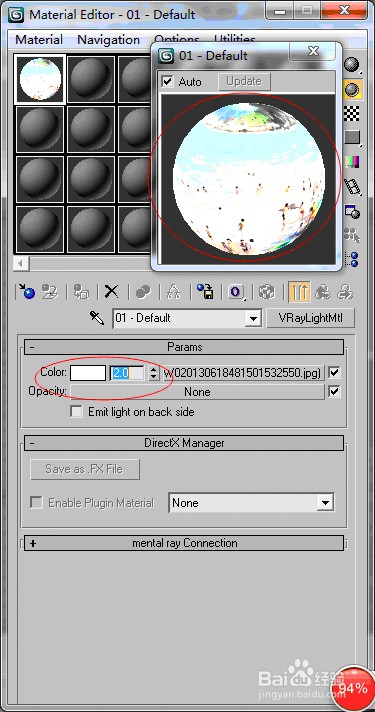Open the Options menu
375x712 pixels.
177,40
